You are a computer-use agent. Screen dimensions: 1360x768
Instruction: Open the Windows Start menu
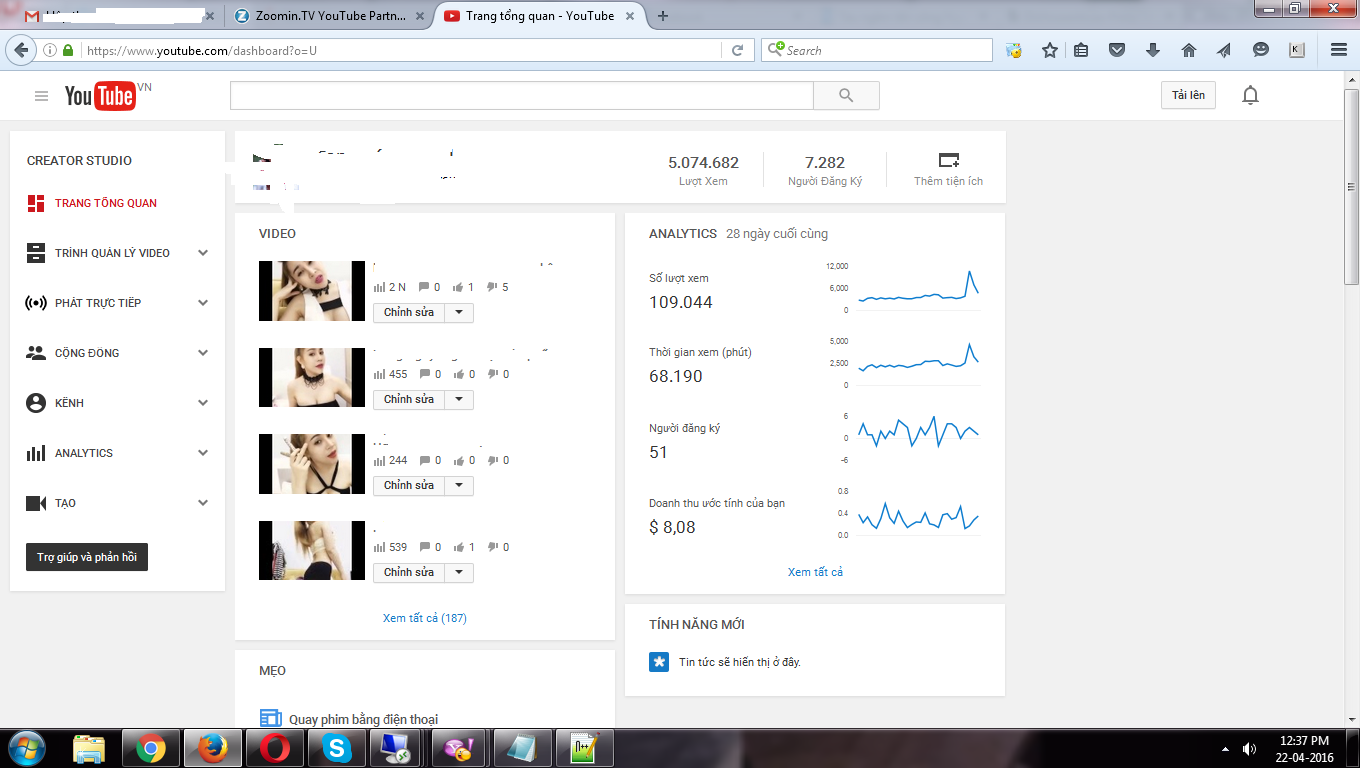point(27,748)
